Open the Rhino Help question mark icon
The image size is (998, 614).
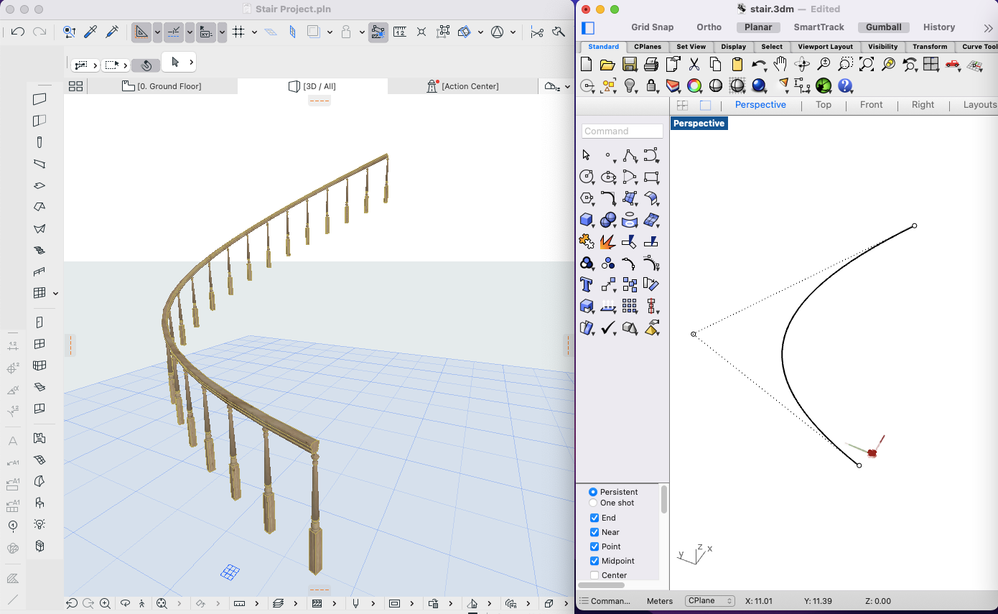coord(845,86)
